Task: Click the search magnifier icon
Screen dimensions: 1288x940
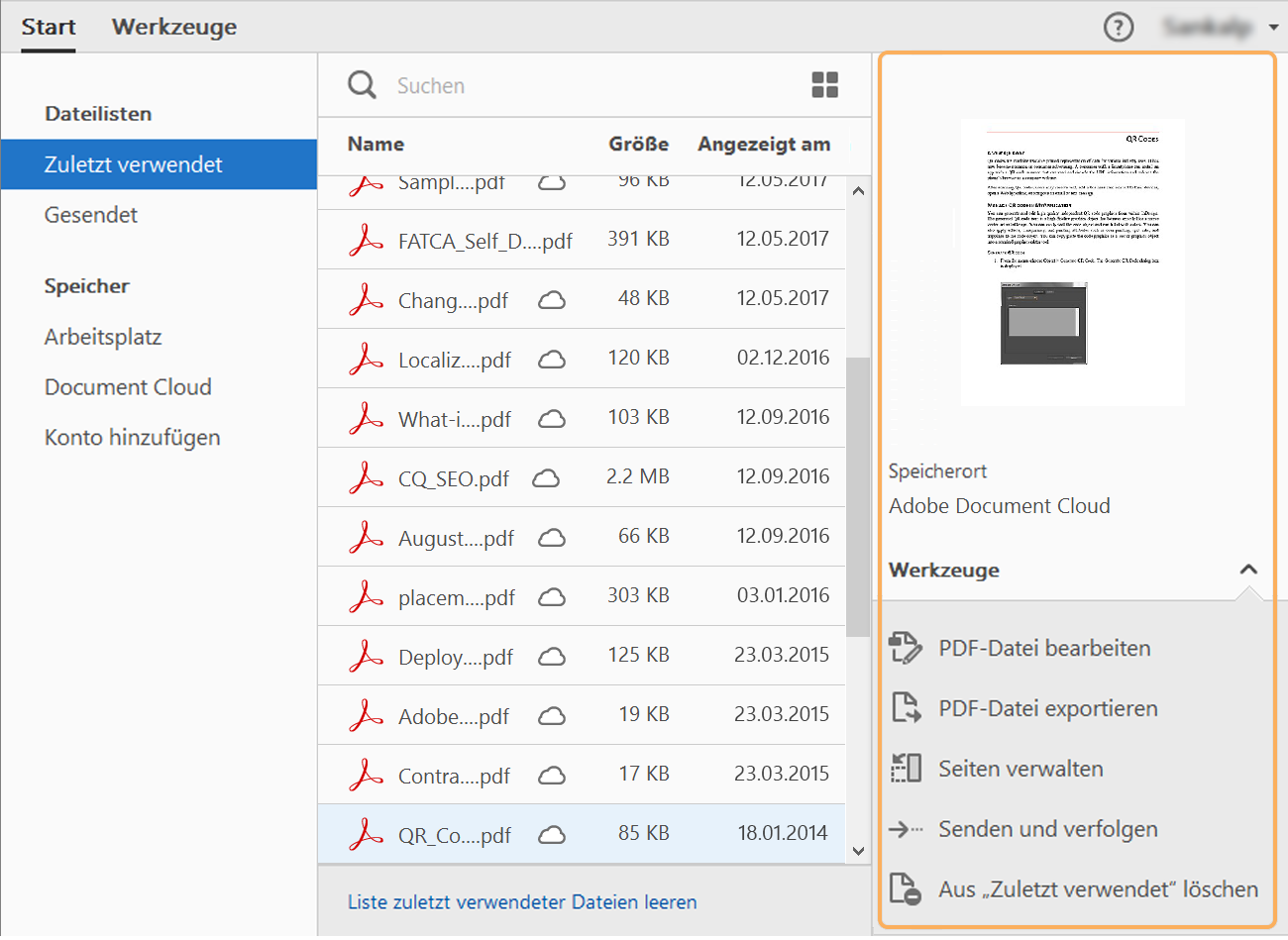Action: click(x=362, y=85)
